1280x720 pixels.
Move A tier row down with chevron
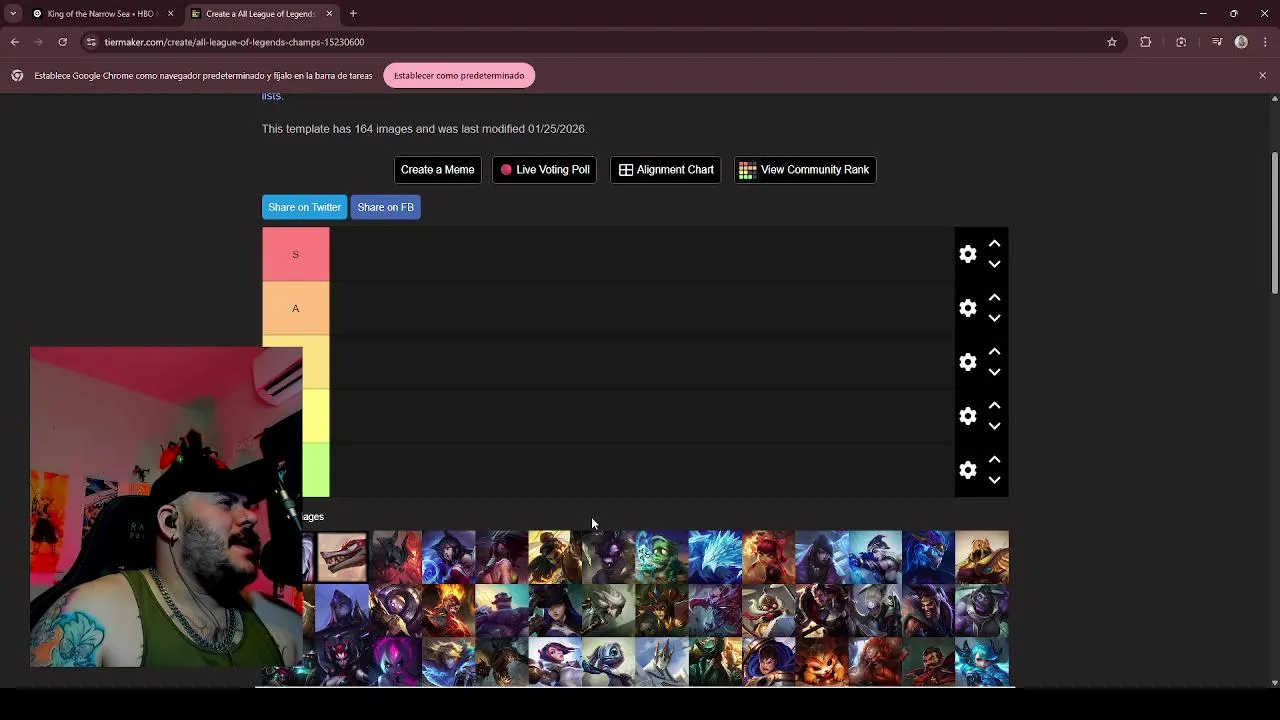[x=994, y=318]
